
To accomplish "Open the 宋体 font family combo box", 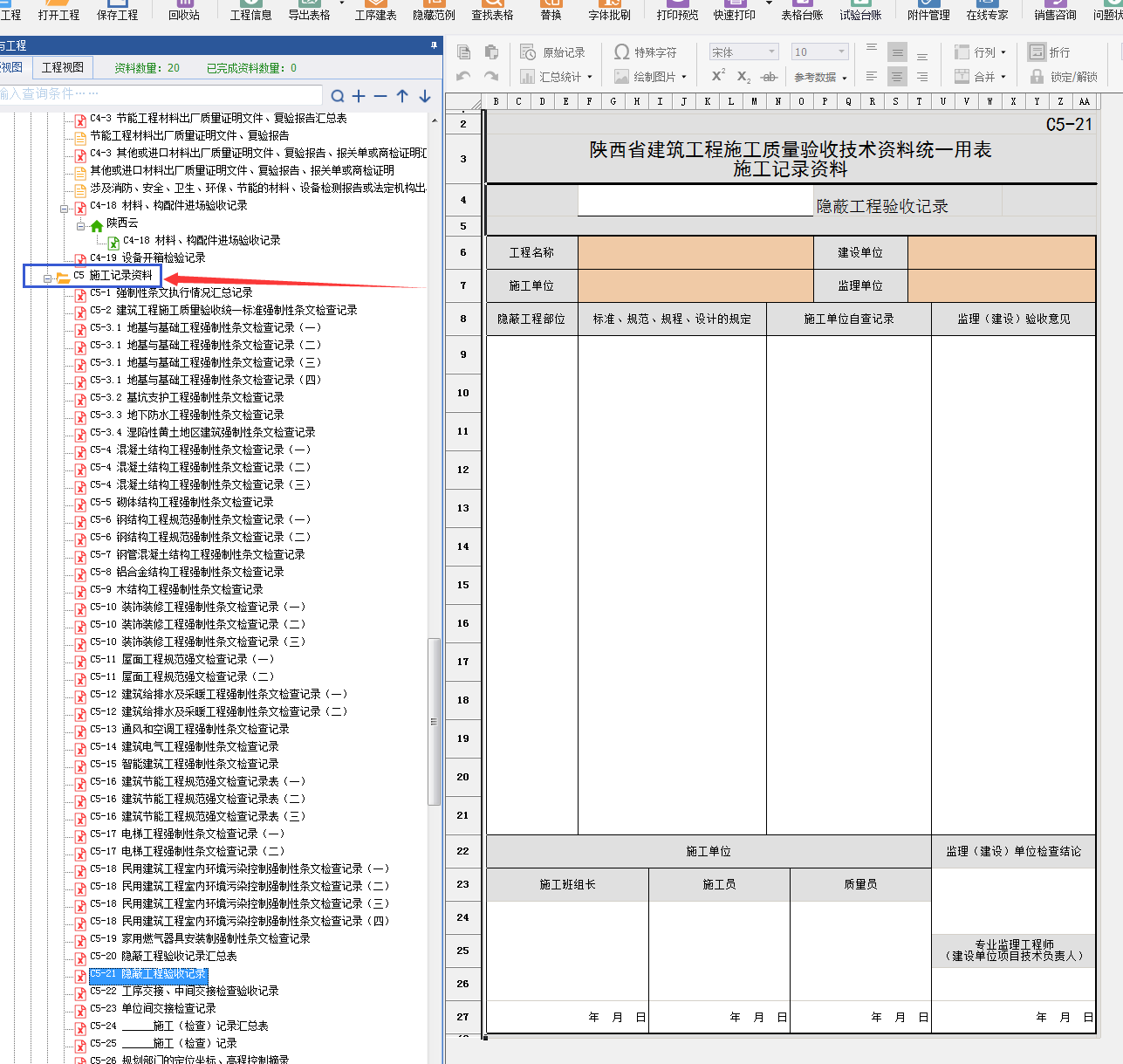I will [743, 52].
